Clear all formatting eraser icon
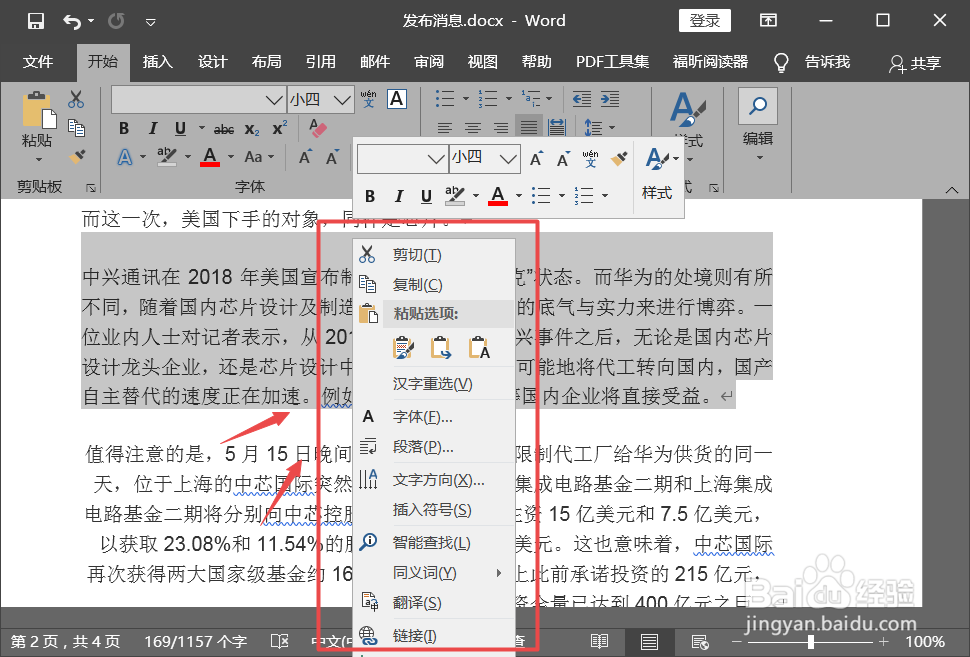The image size is (970, 657). (317, 129)
